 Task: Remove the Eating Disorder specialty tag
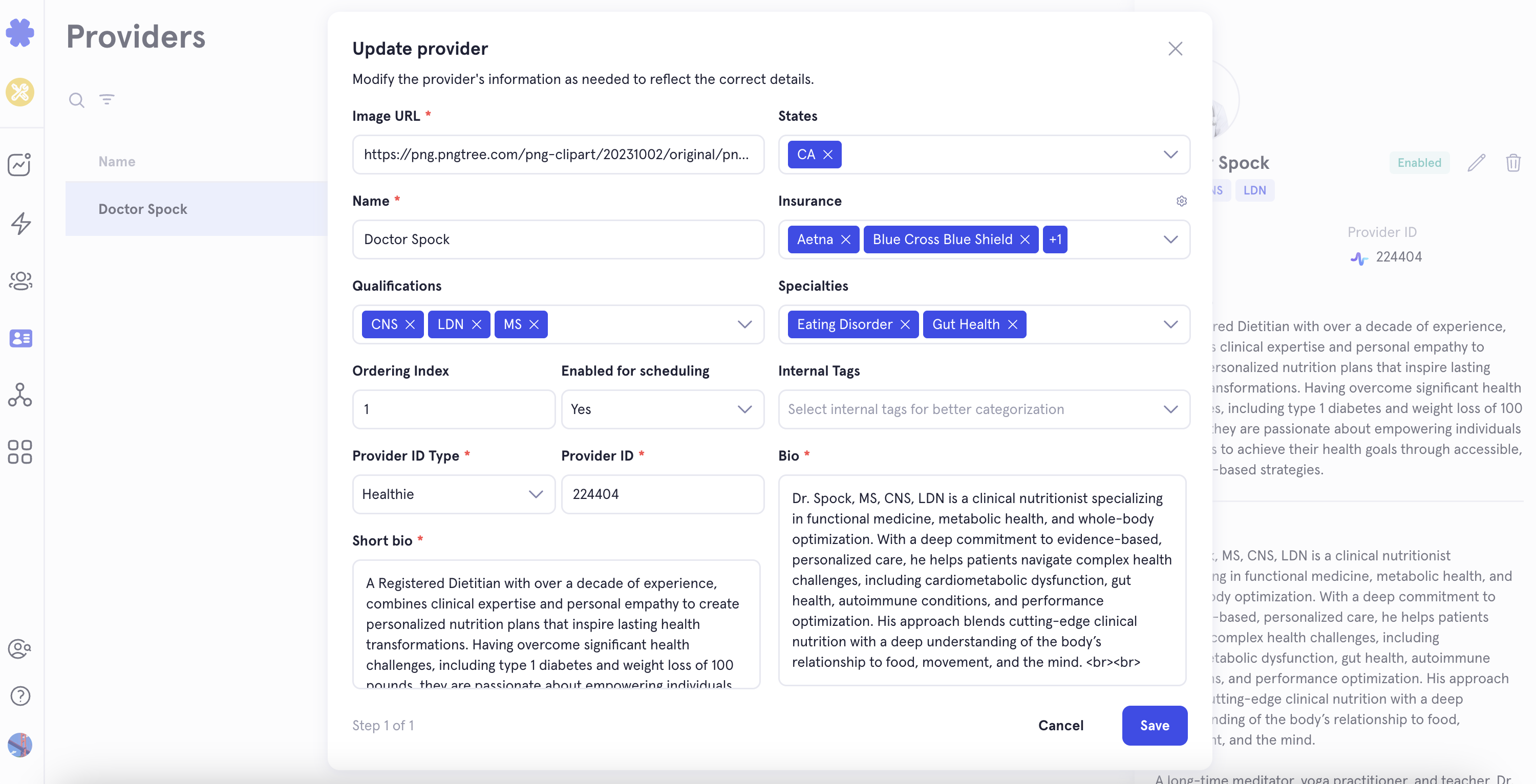[x=905, y=325]
